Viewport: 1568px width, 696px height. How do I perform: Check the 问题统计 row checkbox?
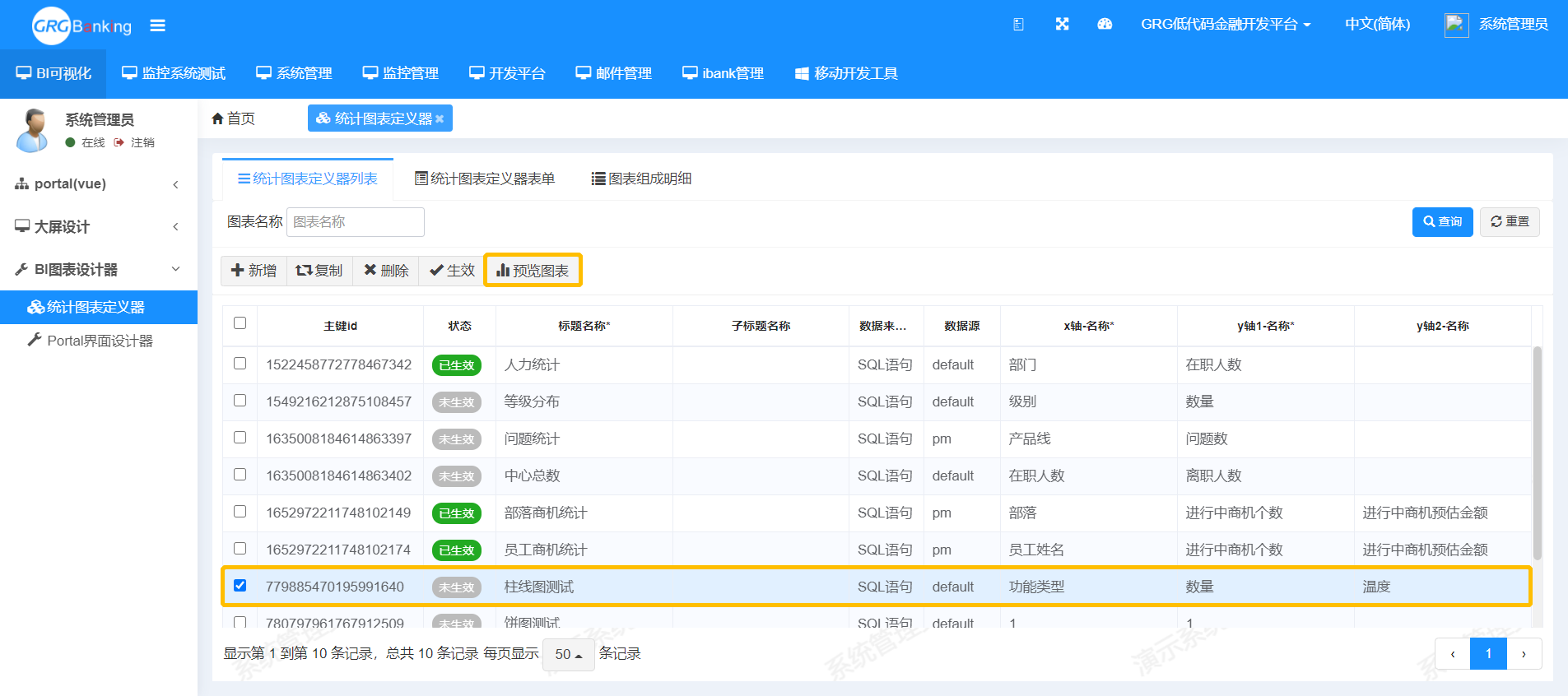(240, 437)
